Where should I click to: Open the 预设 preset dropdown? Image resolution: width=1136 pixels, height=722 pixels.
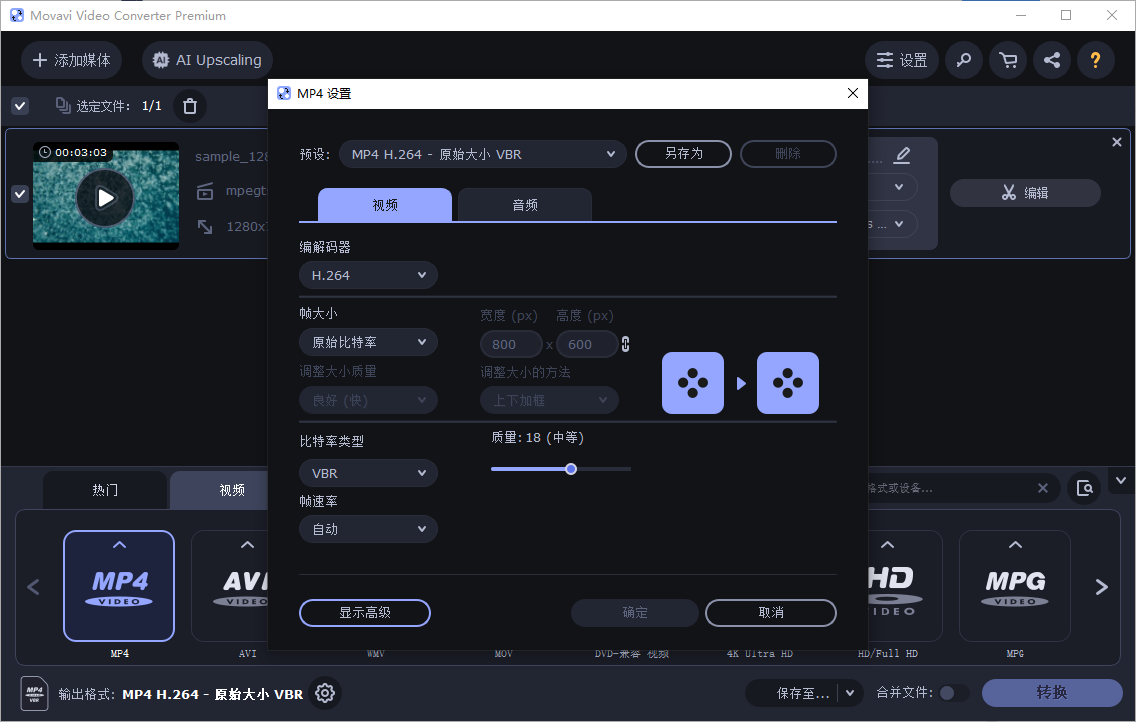pyautogui.click(x=482, y=154)
